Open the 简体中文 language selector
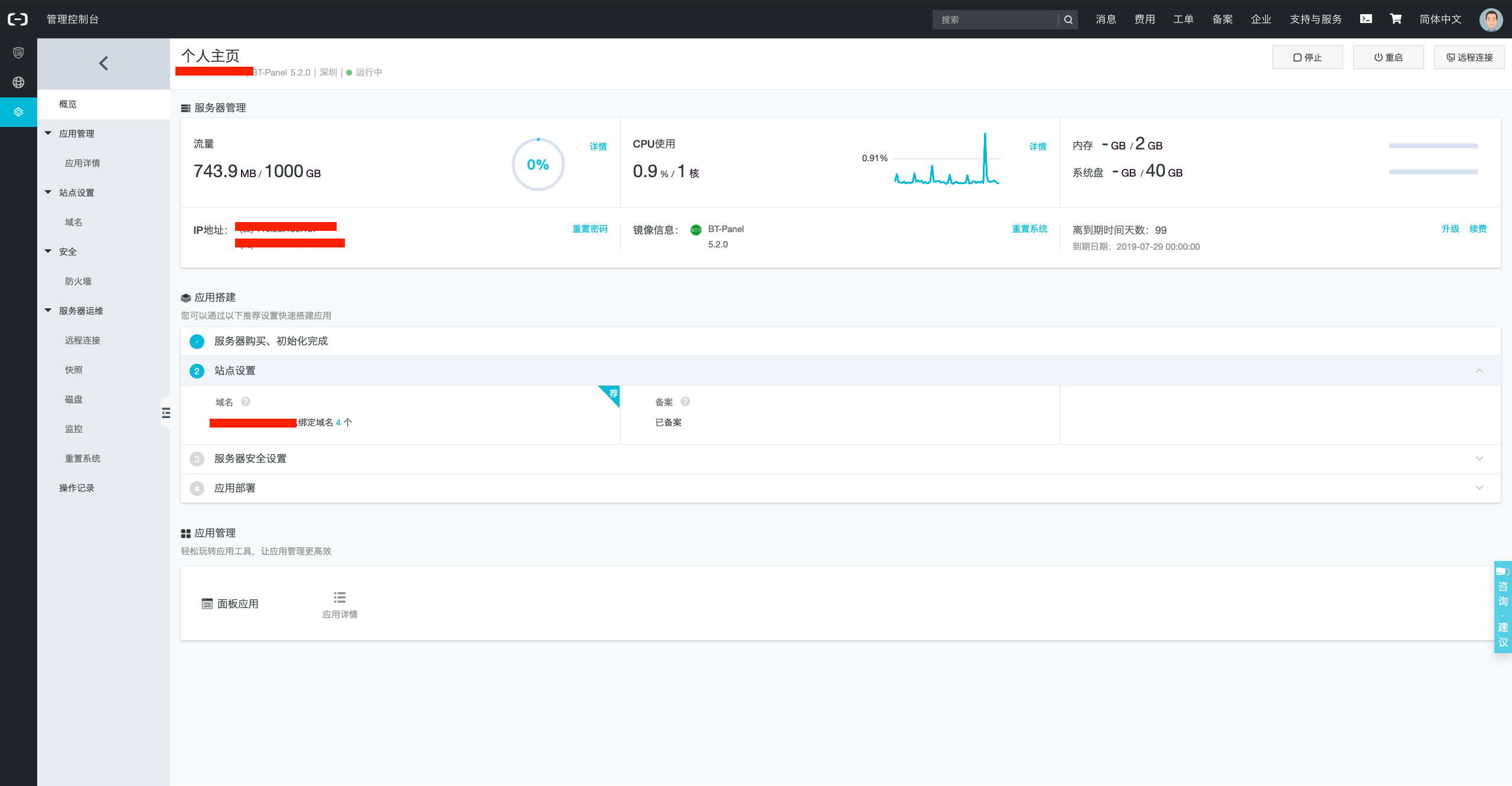1512x786 pixels. click(x=1440, y=19)
